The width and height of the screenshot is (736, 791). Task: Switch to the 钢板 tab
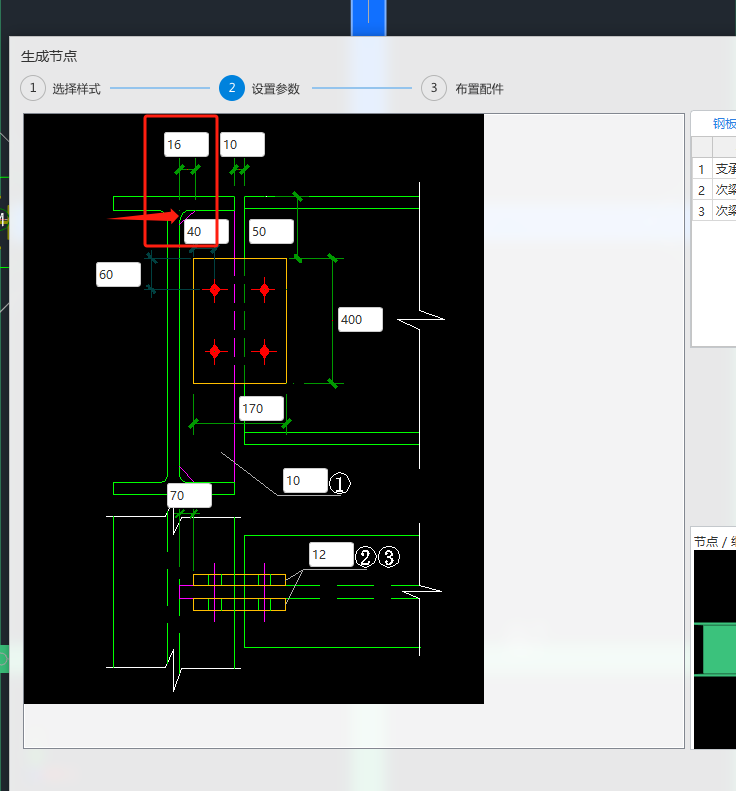[x=723, y=124]
